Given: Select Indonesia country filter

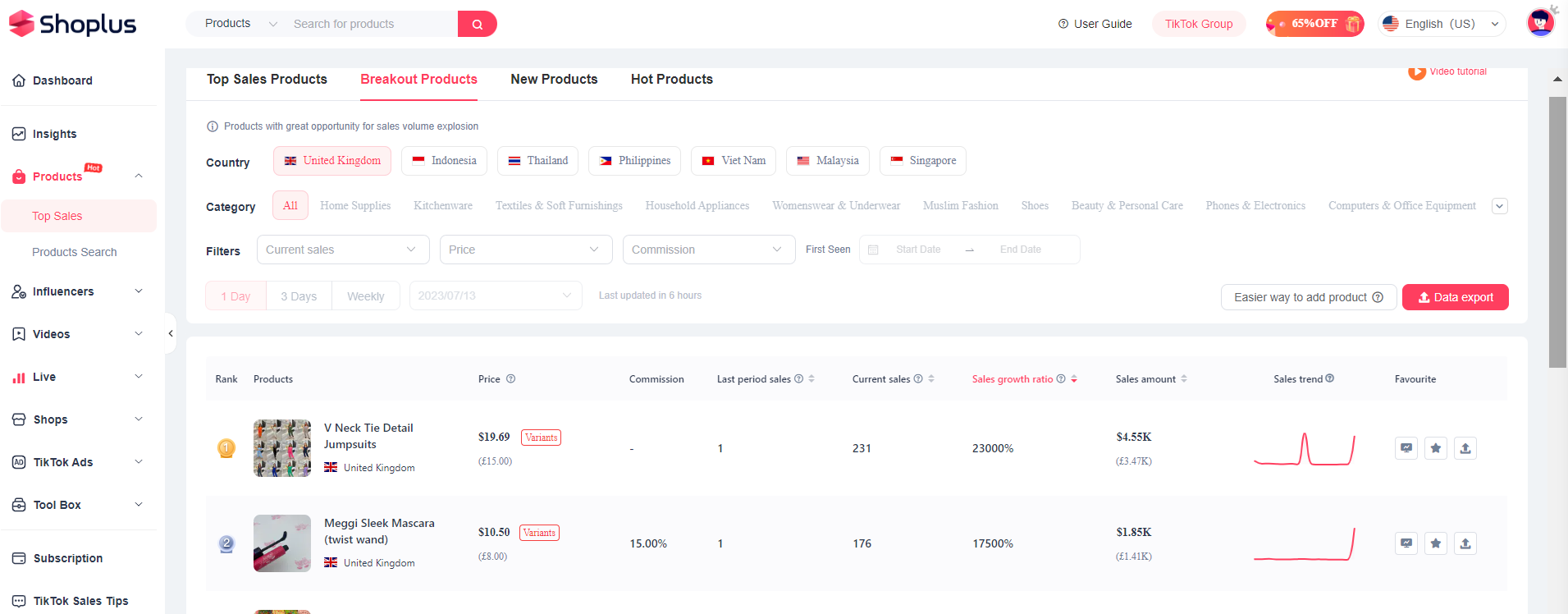Looking at the screenshot, I should coord(444,161).
